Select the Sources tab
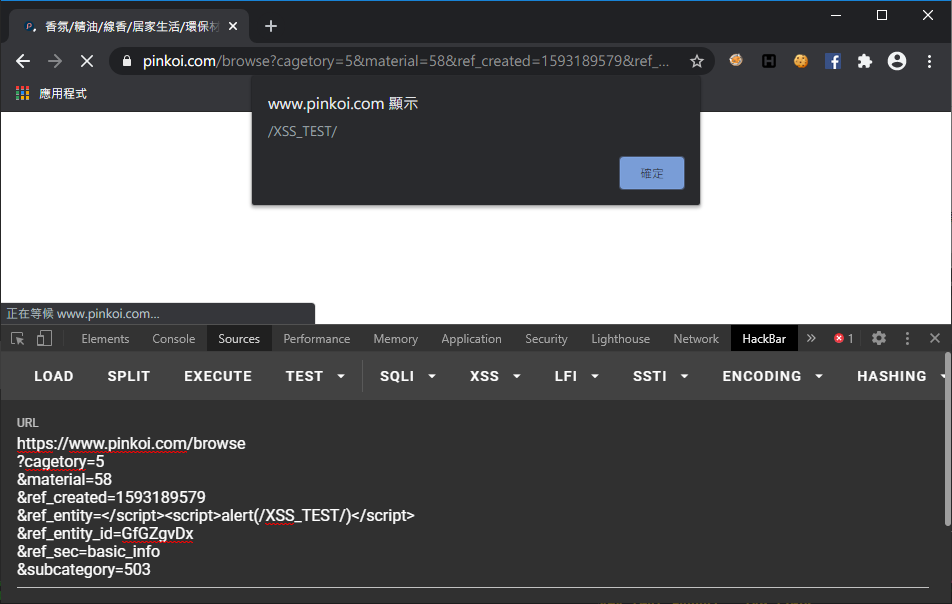 point(239,339)
